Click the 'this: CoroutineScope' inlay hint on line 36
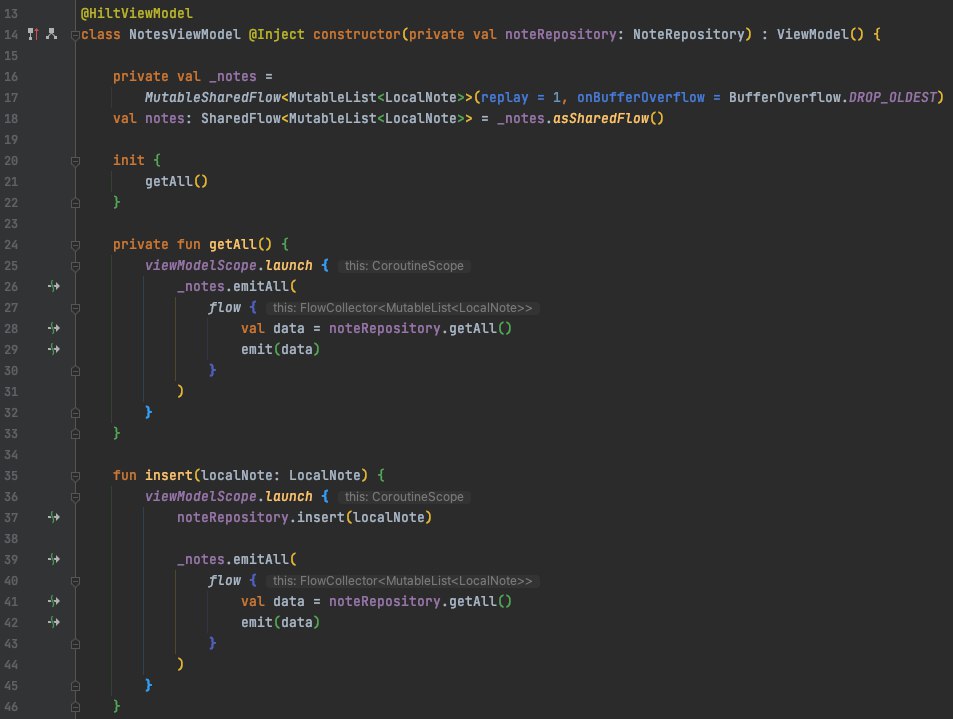Screen dimensions: 953x719 point(404,497)
